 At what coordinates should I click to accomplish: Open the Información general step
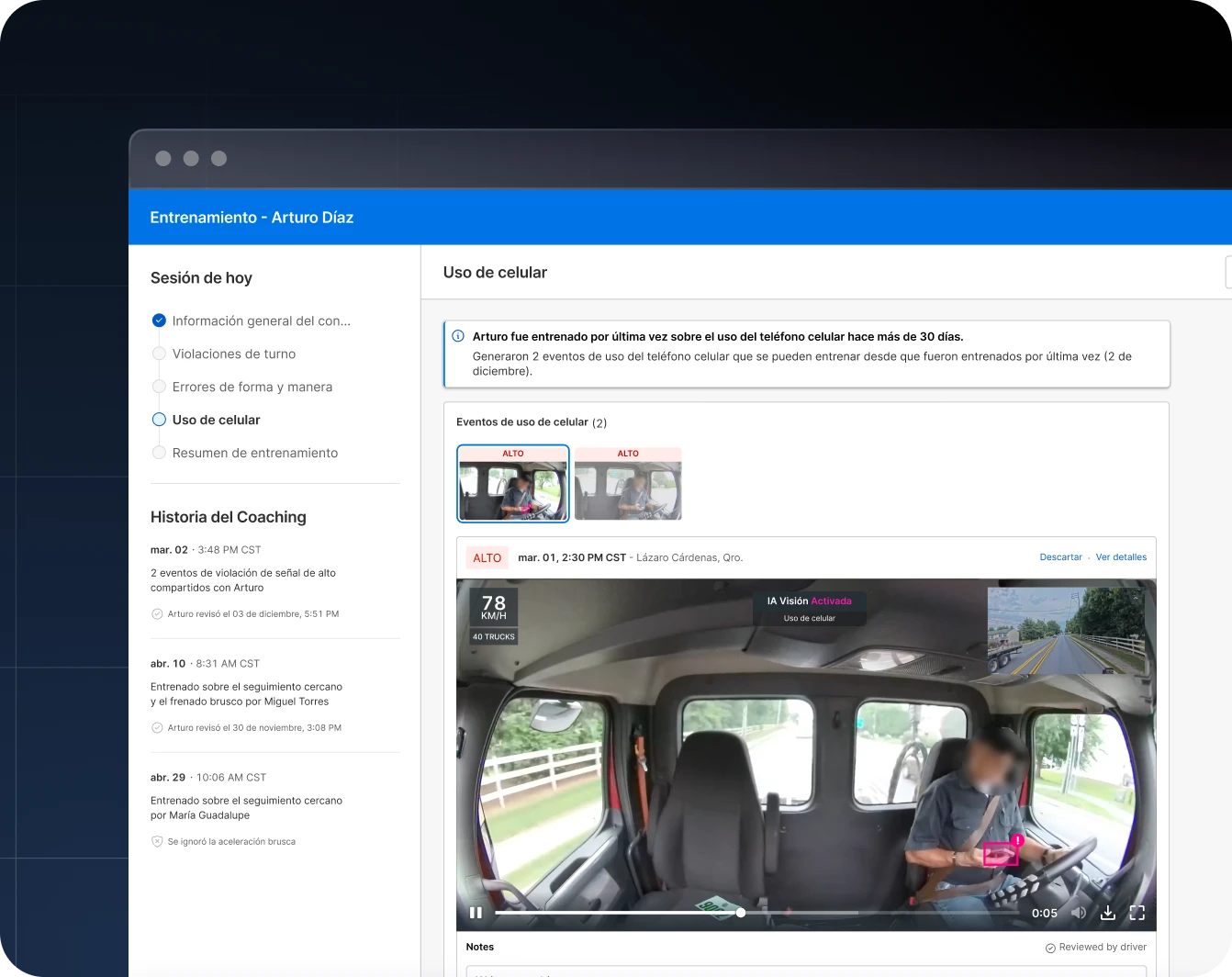[x=261, y=320]
